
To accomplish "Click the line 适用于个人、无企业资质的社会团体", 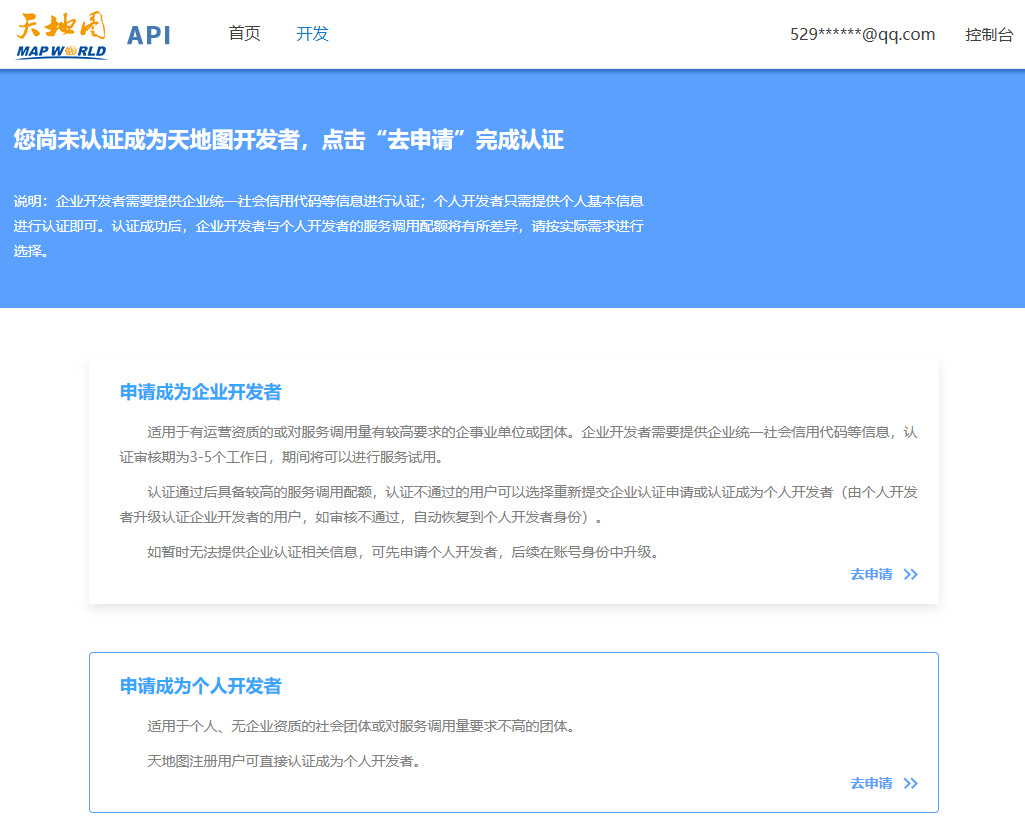I will [363, 726].
